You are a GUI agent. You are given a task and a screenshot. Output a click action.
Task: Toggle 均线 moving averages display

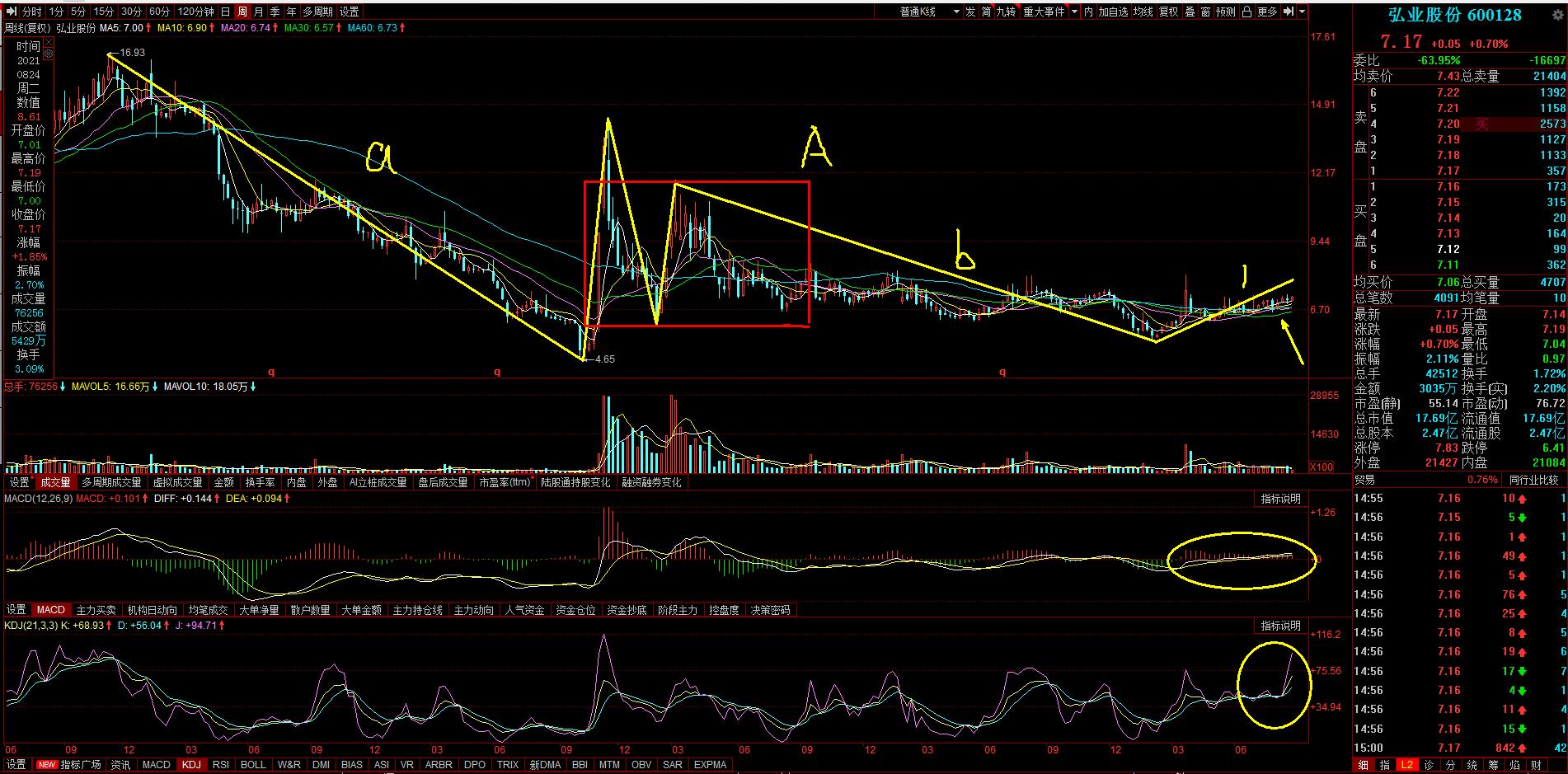pyautogui.click(x=1143, y=12)
